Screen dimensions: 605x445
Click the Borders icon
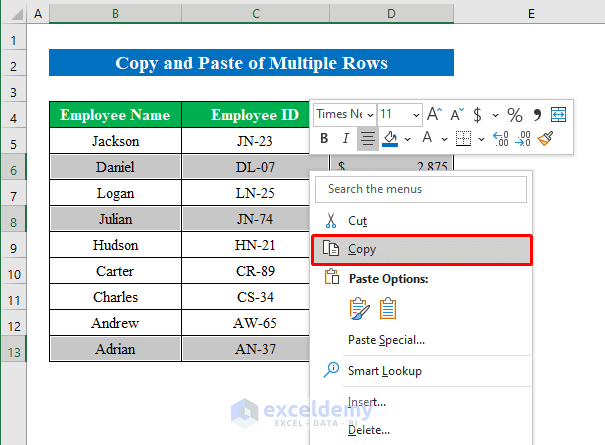(x=463, y=138)
